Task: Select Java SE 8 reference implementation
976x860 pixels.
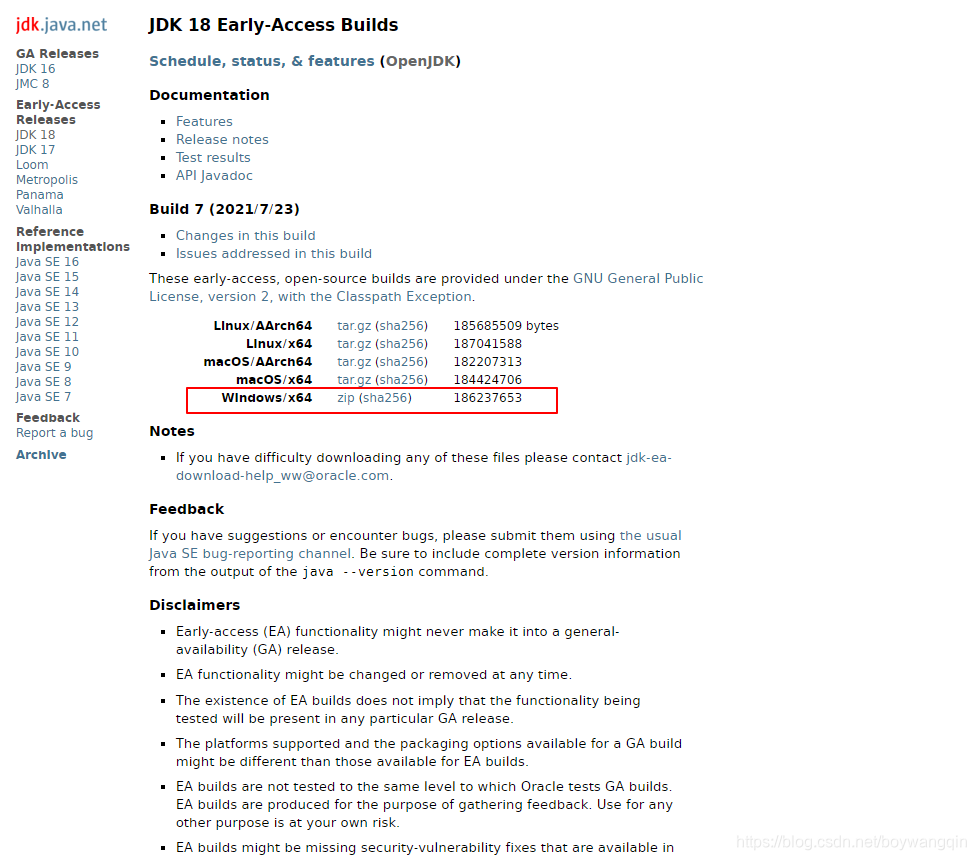Action: pyautogui.click(x=44, y=381)
